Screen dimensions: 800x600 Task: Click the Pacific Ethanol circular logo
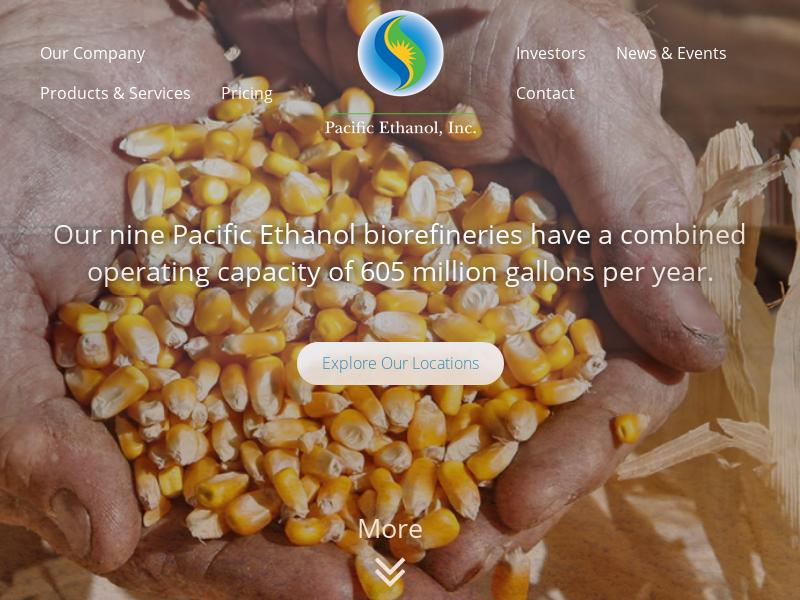401,53
